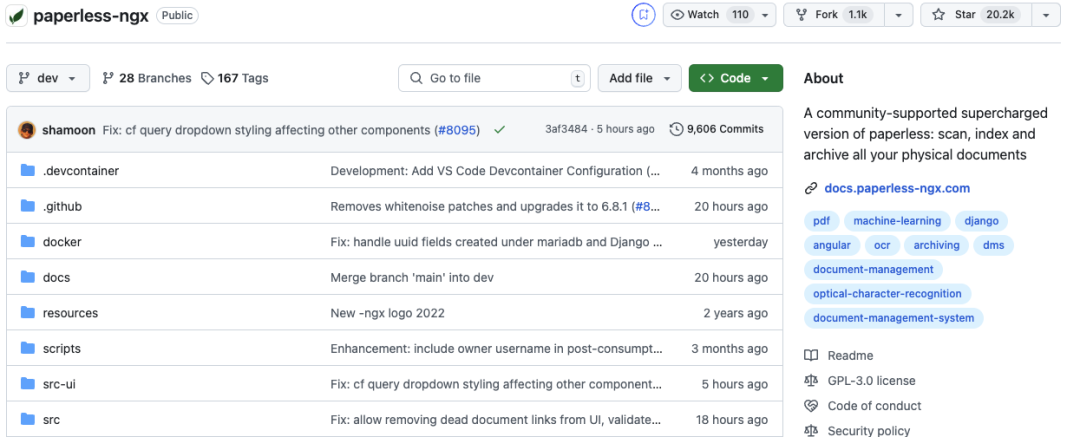Screen dimensions: 1080x437
Task: Click the folder icon for .devcontainer
Action: click(x=28, y=170)
